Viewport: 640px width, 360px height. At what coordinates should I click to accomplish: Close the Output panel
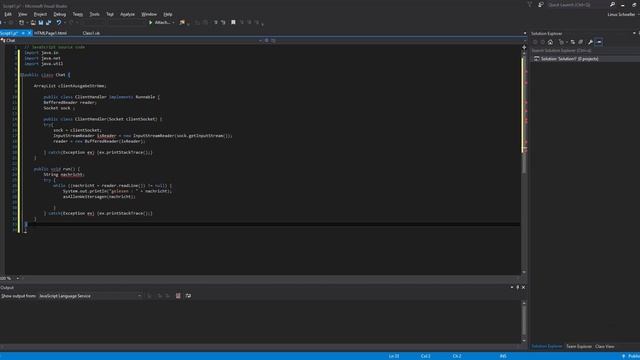(523, 287)
